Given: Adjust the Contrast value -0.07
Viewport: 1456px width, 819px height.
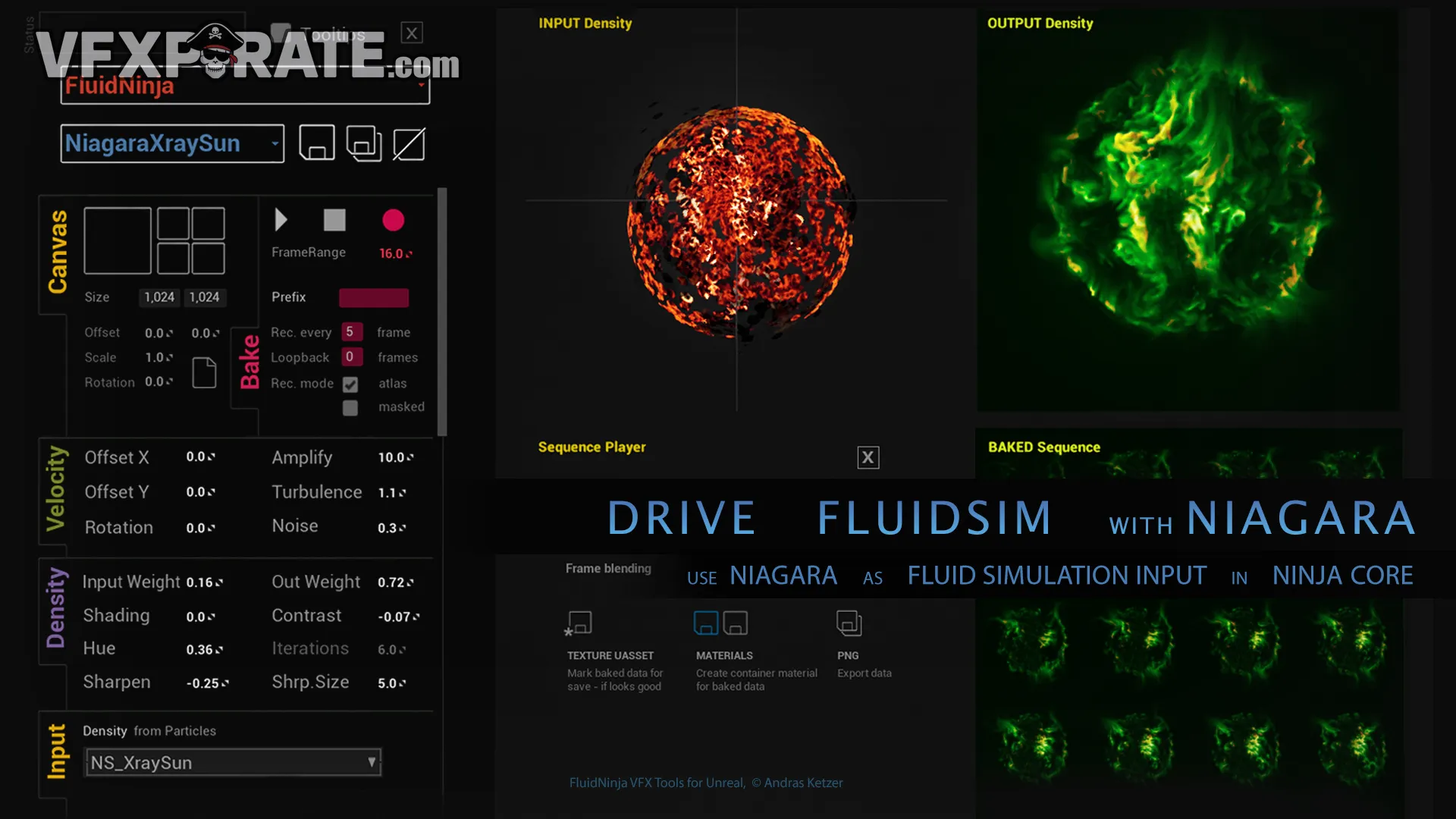Looking at the screenshot, I should [399, 617].
